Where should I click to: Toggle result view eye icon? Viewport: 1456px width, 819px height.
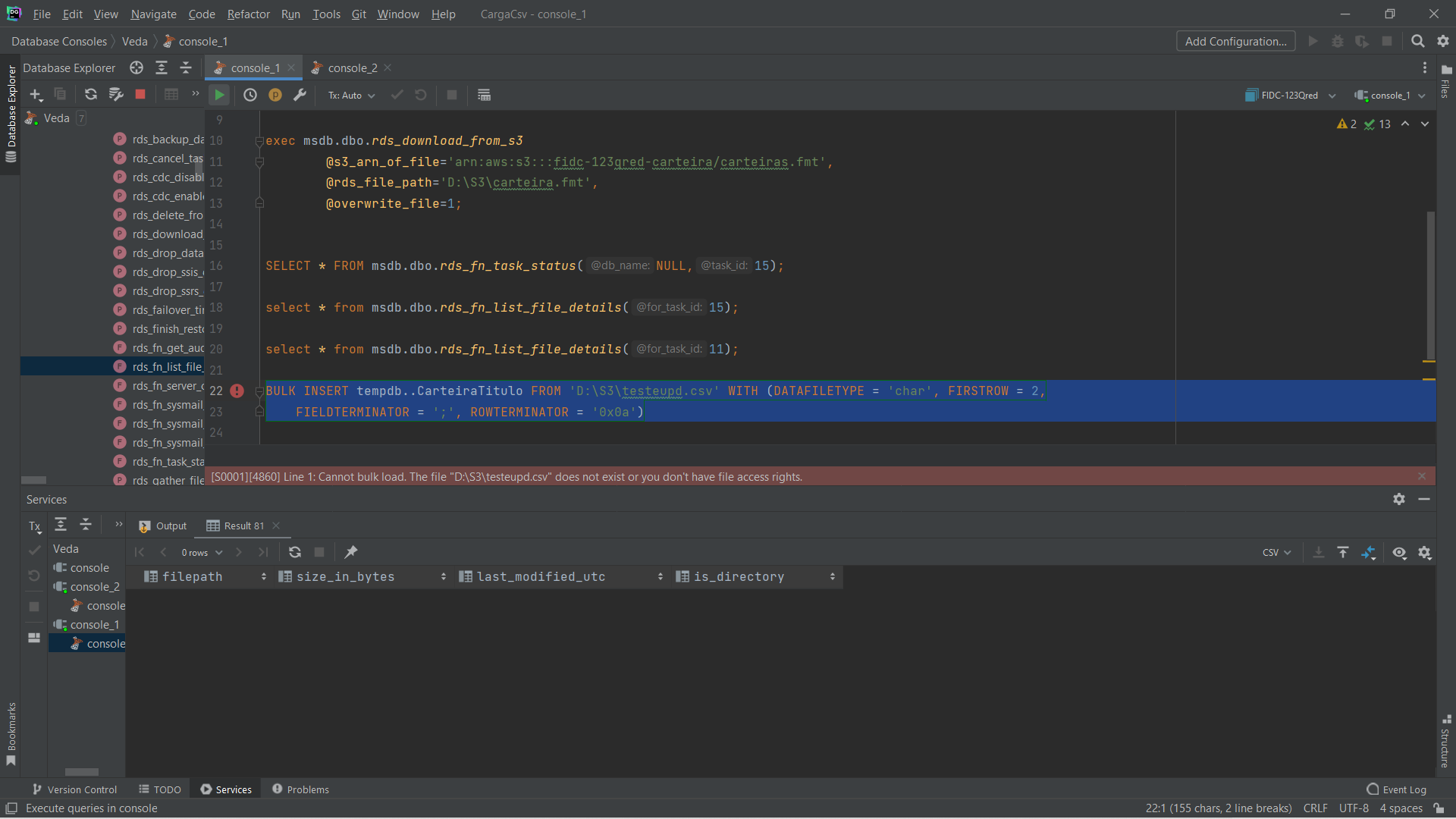(x=1399, y=553)
